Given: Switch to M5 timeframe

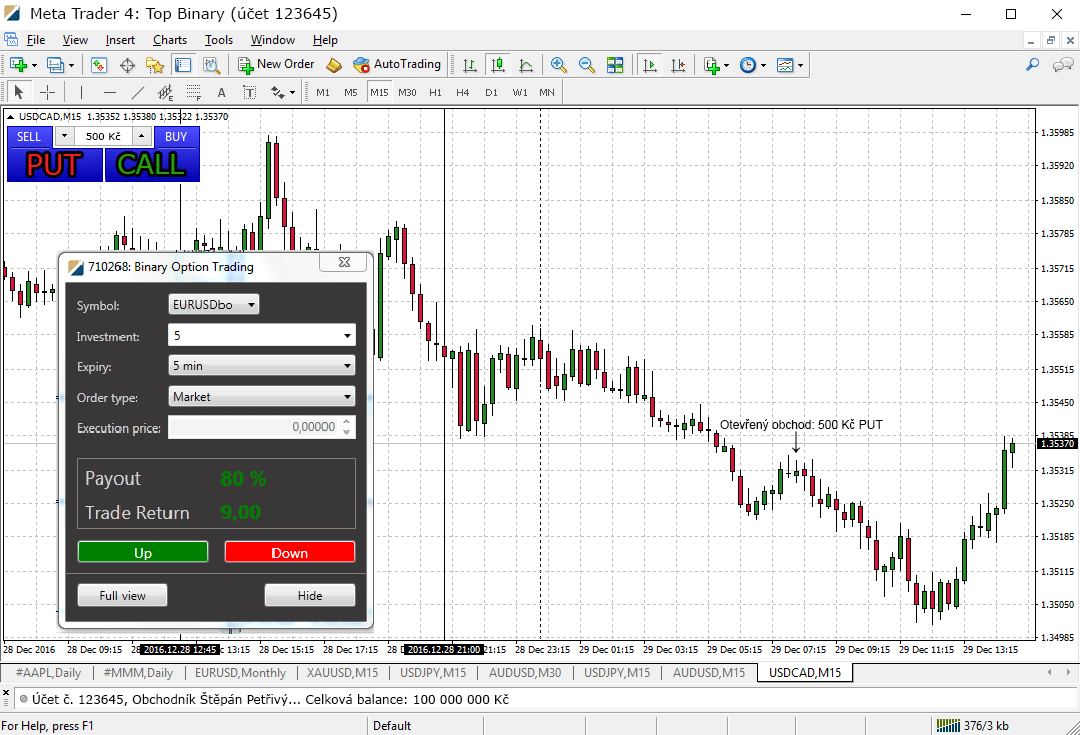Looking at the screenshot, I should tap(351, 92).
